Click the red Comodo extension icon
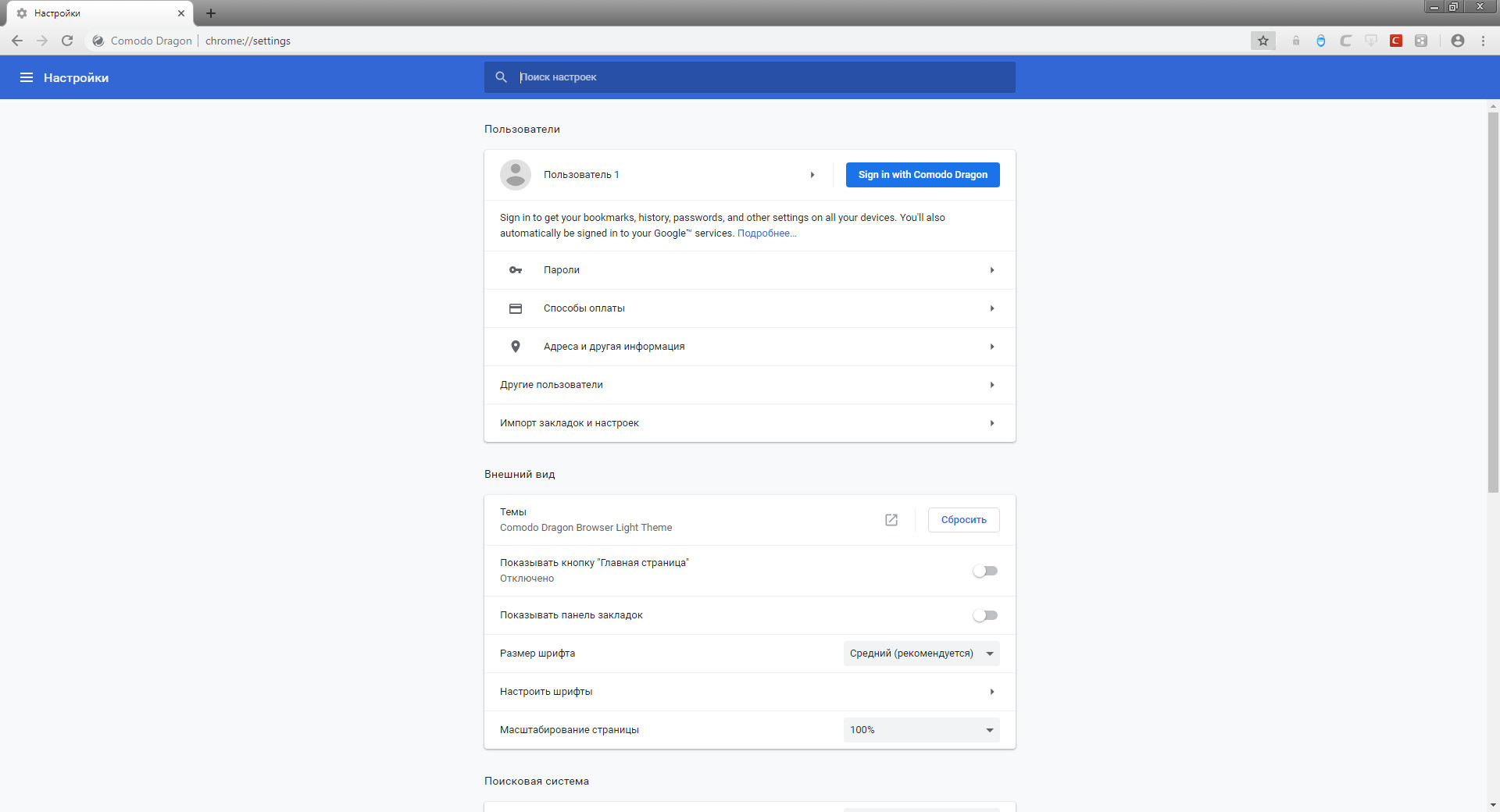1500x812 pixels. [1396, 41]
